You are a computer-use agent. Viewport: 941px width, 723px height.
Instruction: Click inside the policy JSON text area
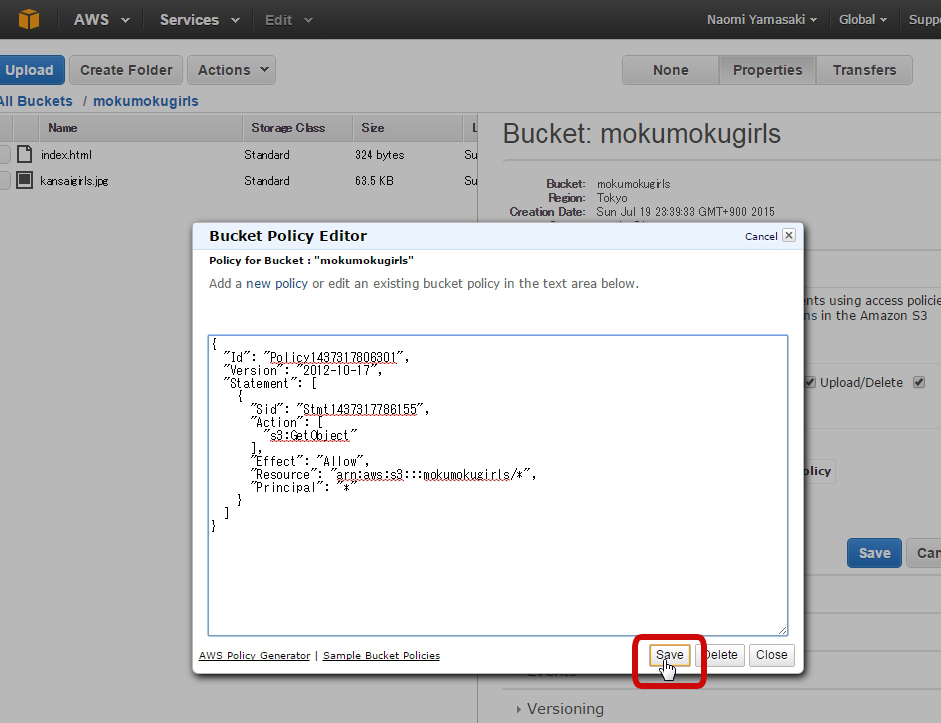click(498, 485)
